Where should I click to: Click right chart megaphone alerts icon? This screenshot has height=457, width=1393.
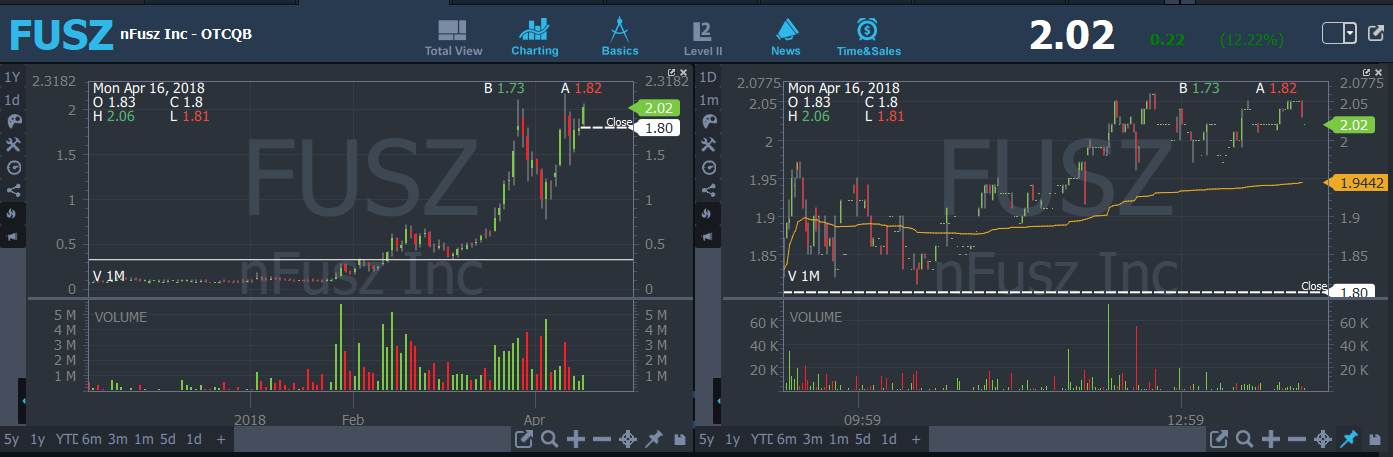709,236
